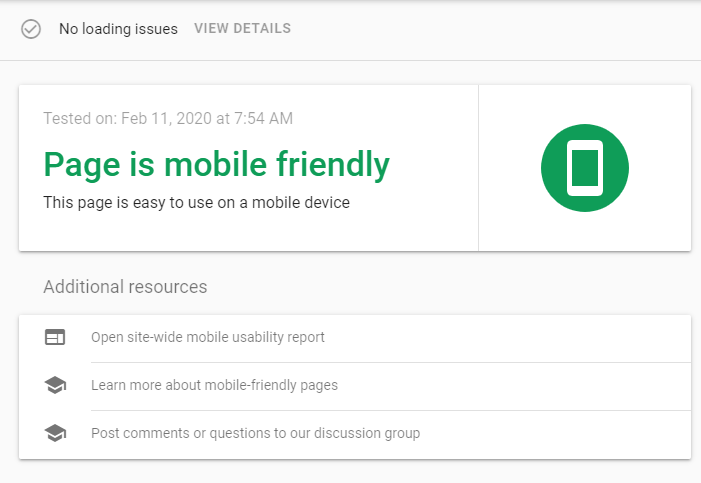This screenshot has height=483, width=701.
Task: Click the graduation cap icon beside Learn more
Action: [x=55, y=385]
